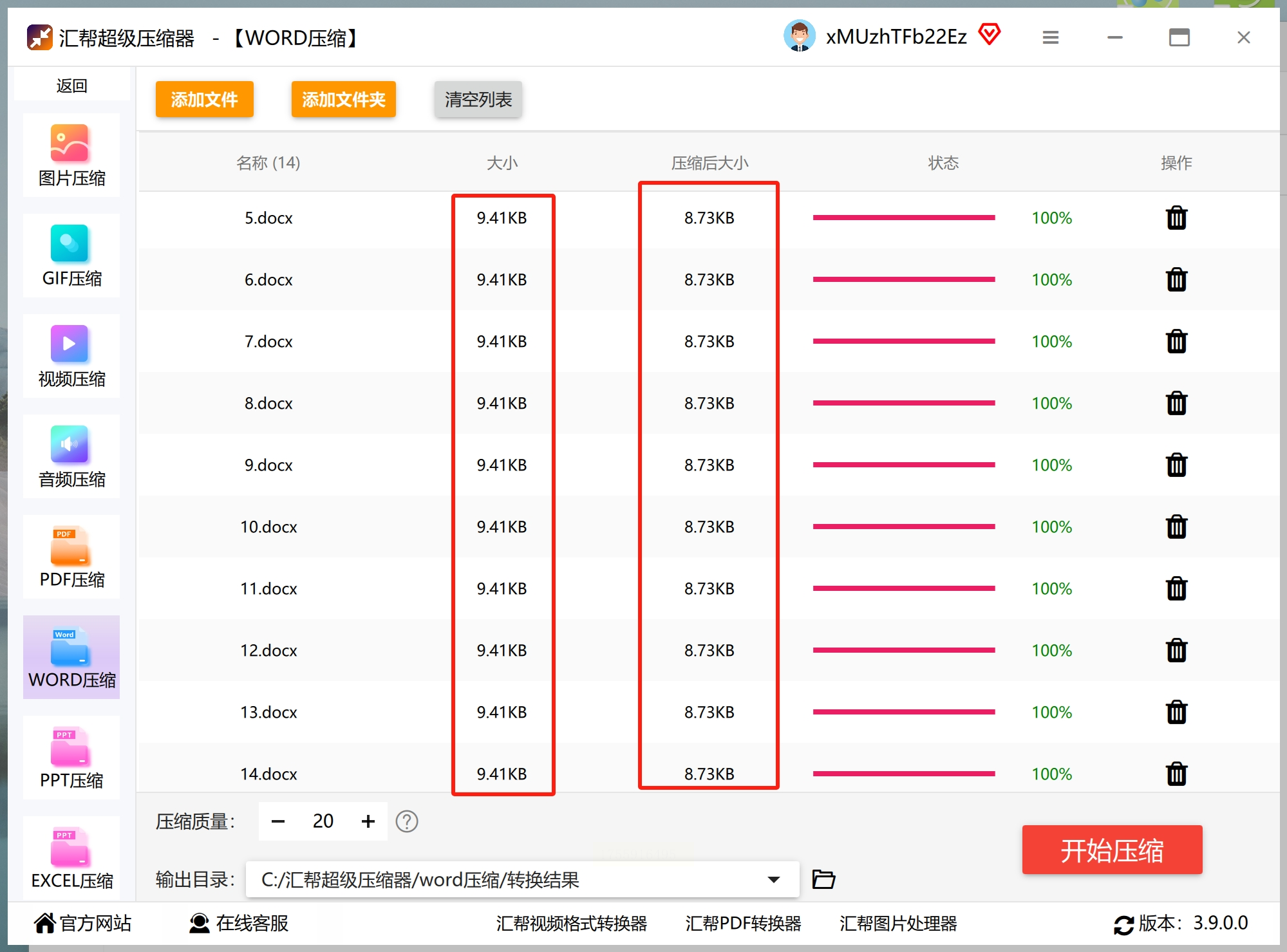
Task: Click the 官方网站 official website link
Action: (x=82, y=923)
